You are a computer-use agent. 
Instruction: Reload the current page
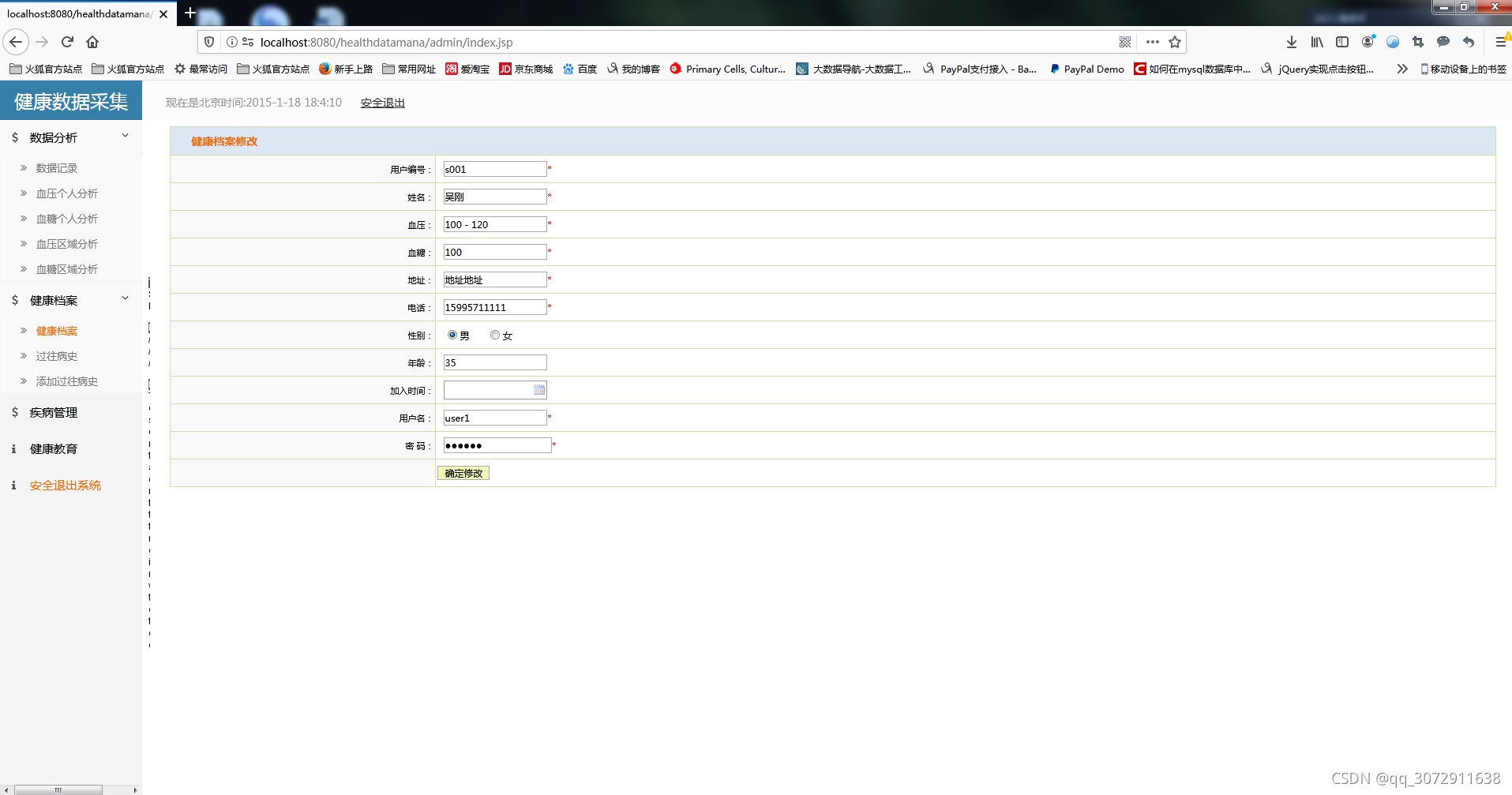67,42
